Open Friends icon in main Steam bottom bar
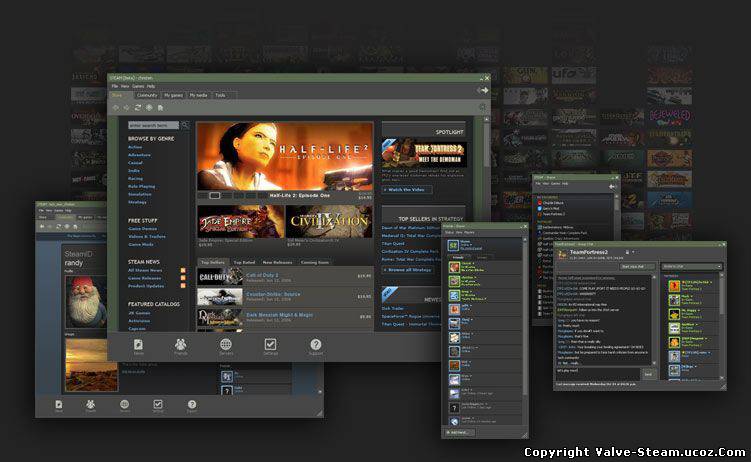Screen dimensions: 751x462 (181, 346)
